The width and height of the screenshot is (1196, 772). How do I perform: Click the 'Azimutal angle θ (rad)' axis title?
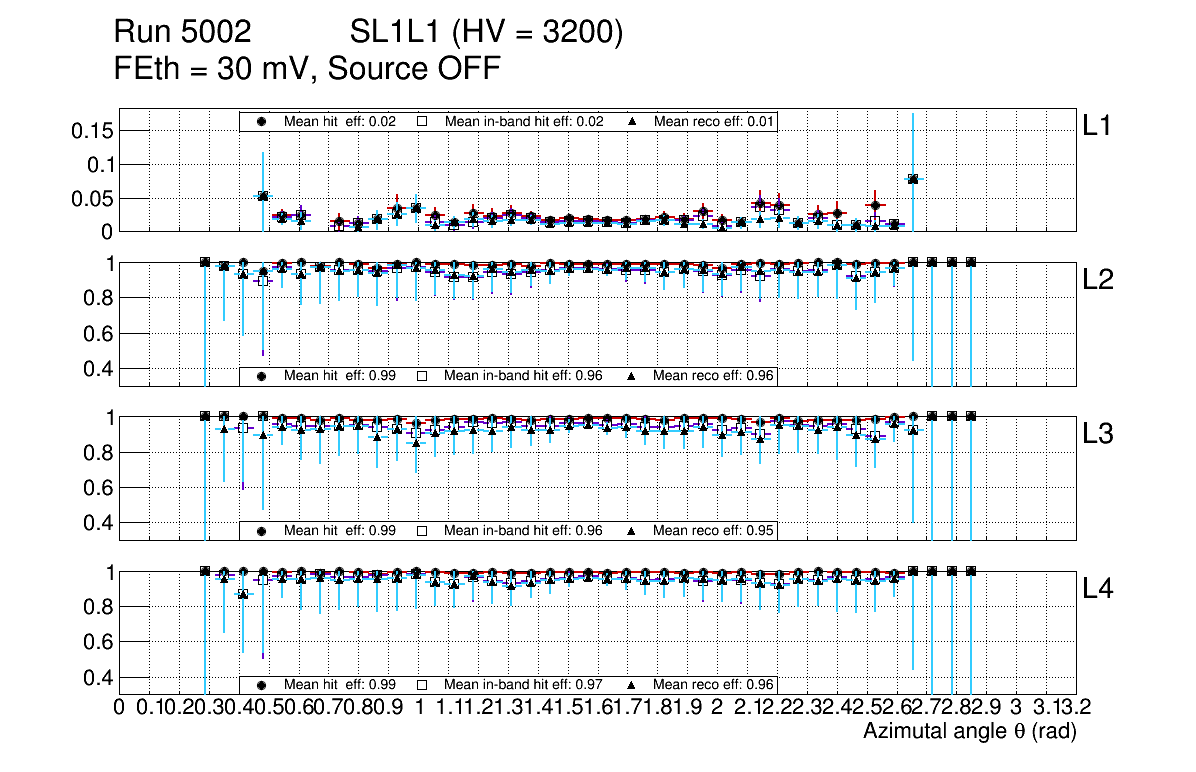click(x=969, y=732)
